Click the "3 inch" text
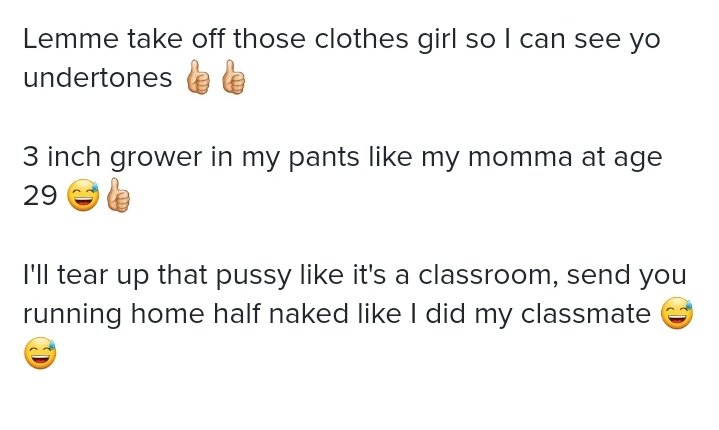This screenshot has width=719, height=430. [62, 157]
